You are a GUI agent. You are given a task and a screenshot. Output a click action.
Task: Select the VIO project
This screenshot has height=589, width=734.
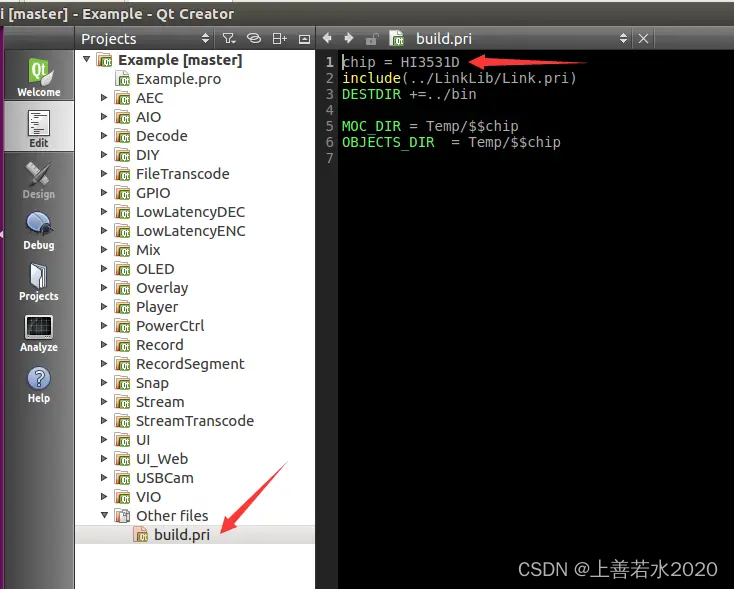pos(148,497)
